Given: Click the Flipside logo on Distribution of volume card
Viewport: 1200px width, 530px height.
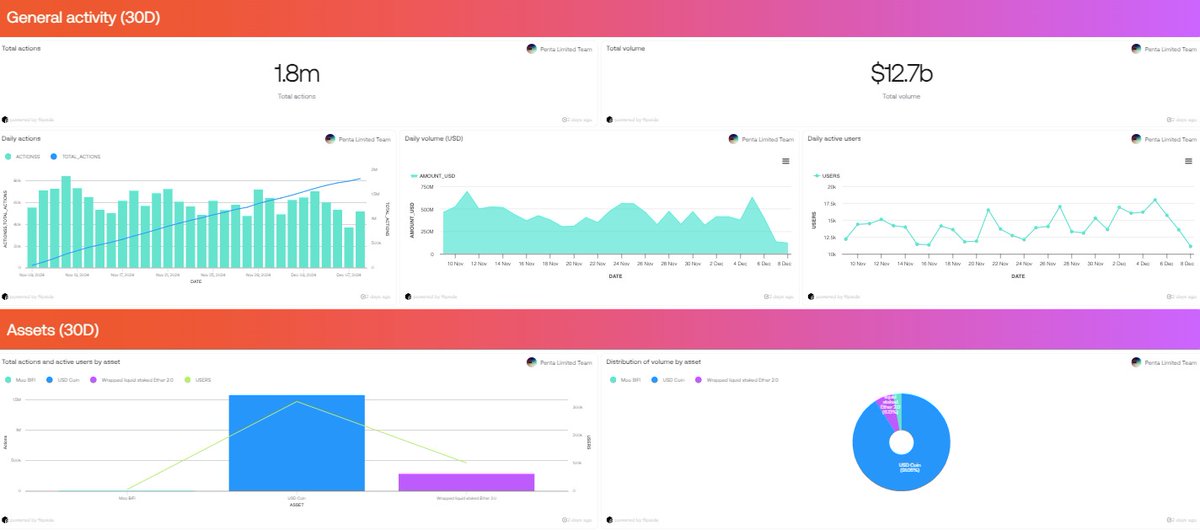Looking at the screenshot, I should [x=608, y=520].
